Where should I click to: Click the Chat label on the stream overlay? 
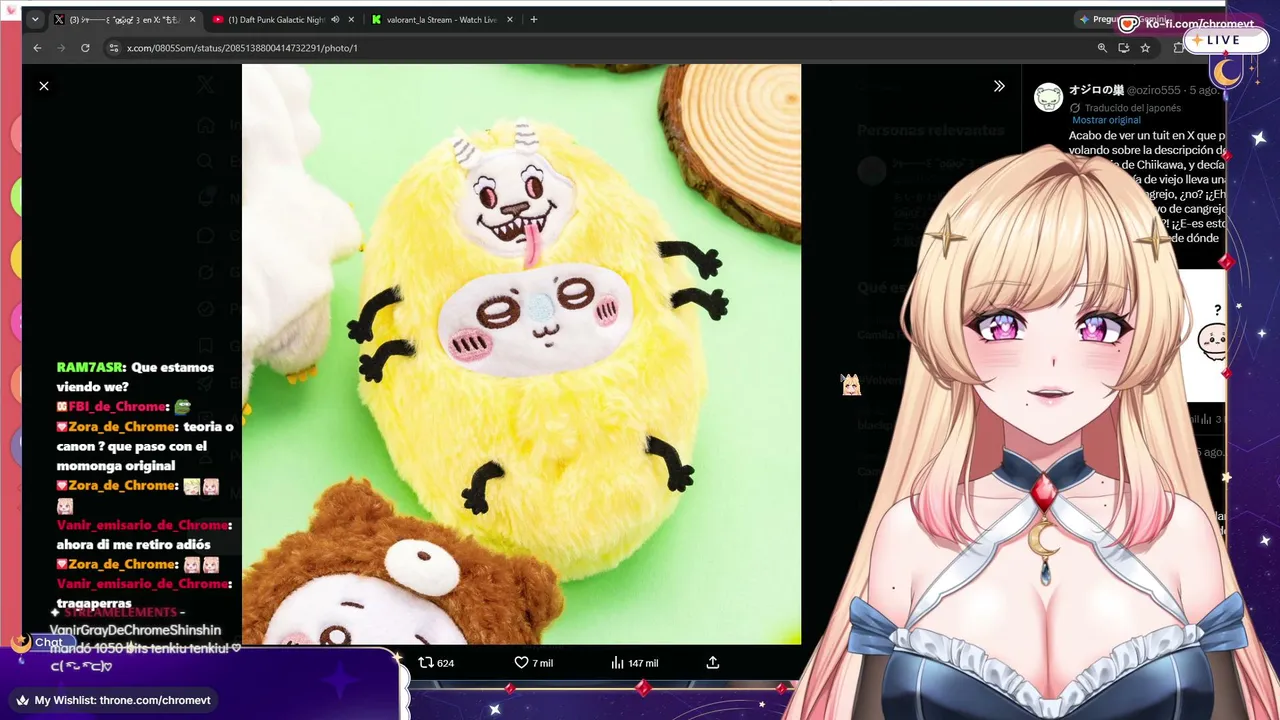pyautogui.click(x=48, y=643)
